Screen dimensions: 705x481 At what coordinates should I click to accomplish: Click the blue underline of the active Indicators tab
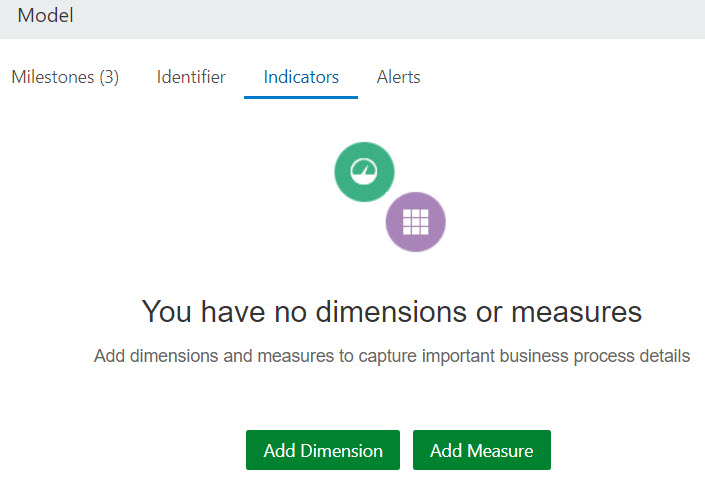point(301,97)
